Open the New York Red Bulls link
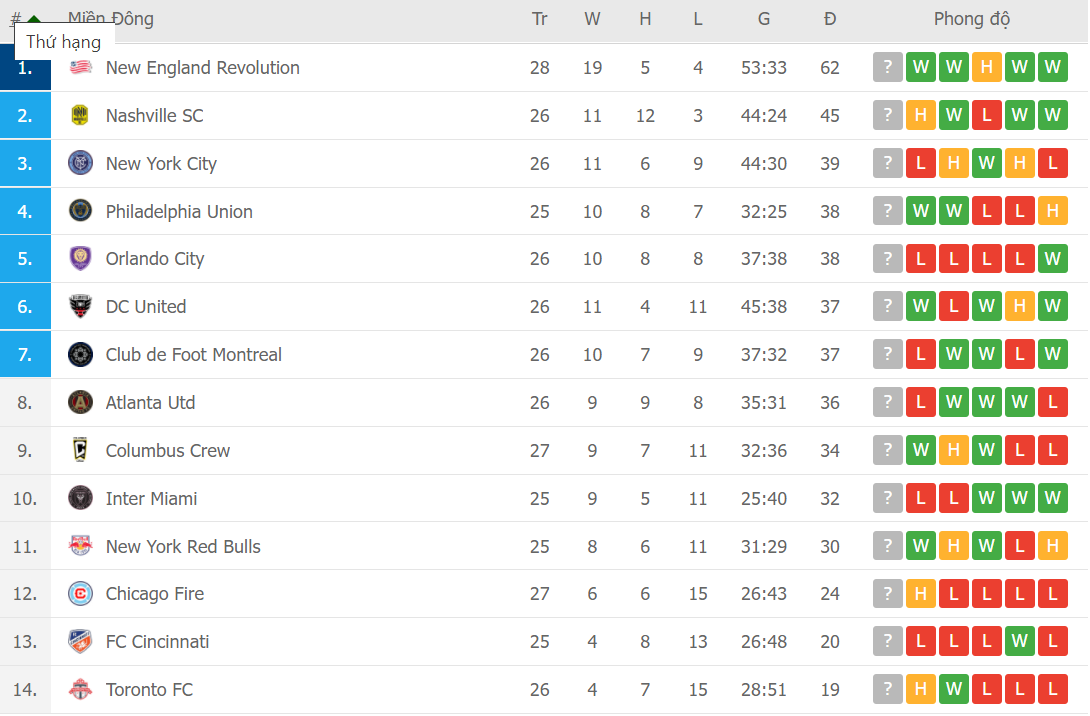The width and height of the screenshot is (1090, 716). [x=183, y=547]
